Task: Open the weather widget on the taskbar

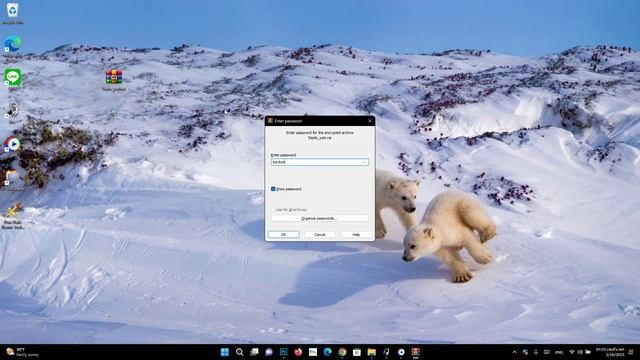Action: coord(22,352)
